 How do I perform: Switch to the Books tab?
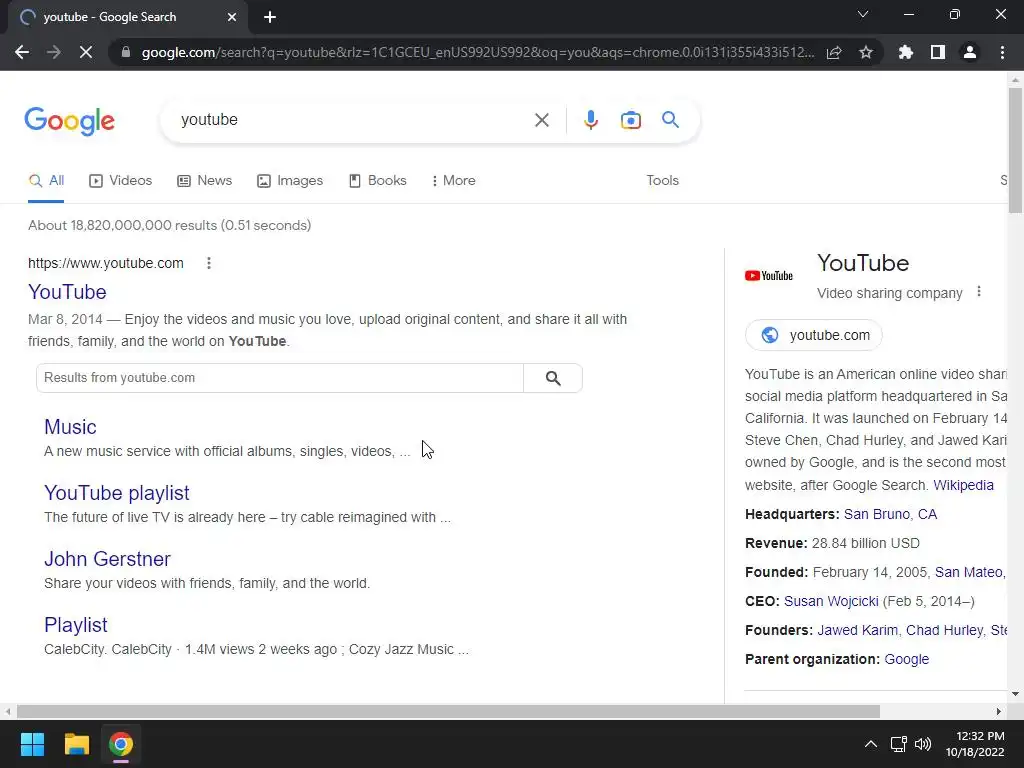pyautogui.click(x=377, y=181)
